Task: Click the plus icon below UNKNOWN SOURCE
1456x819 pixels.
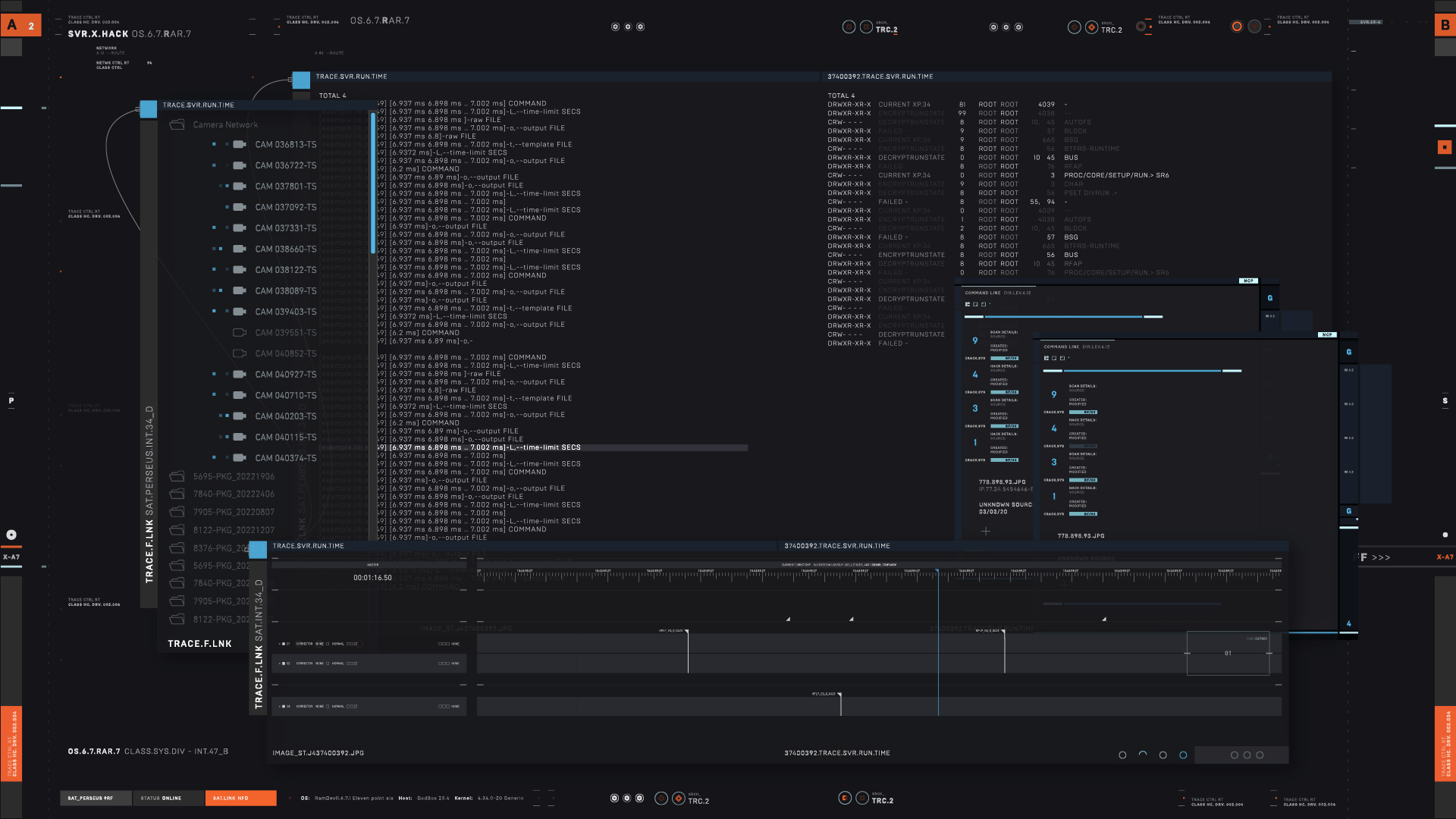Action: click(986, 531)
